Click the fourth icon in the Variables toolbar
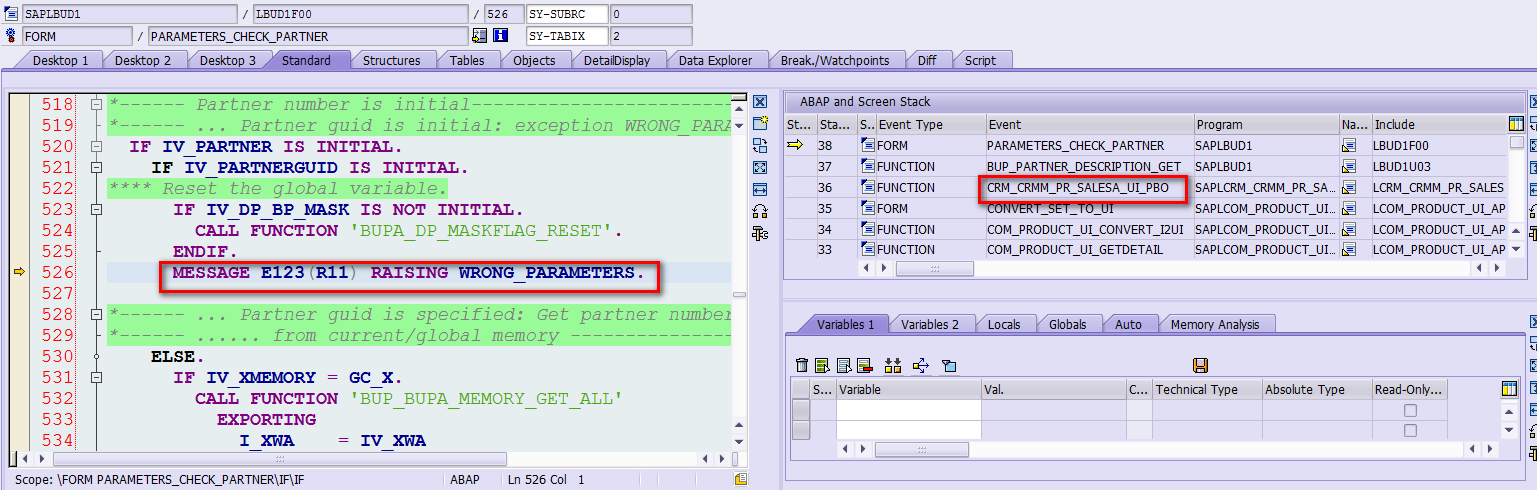Image resolution: width=1537 pixels, height=490 pixels. pos(865,365)
